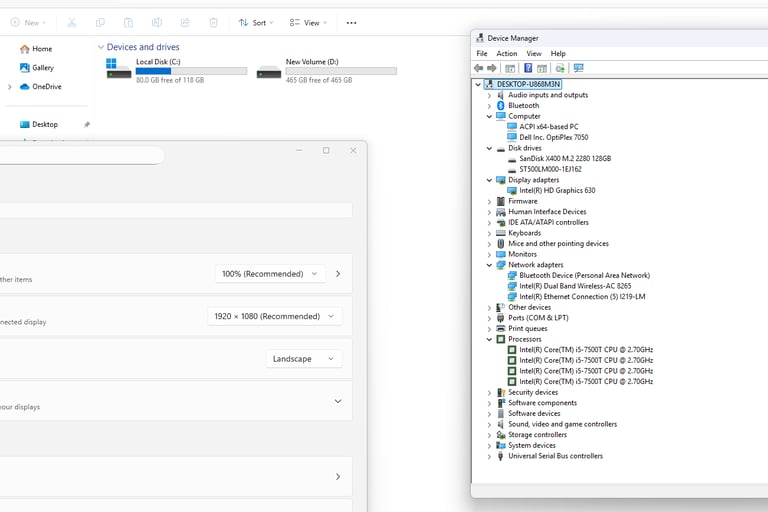Click the Storage controllers category icon

501,435
